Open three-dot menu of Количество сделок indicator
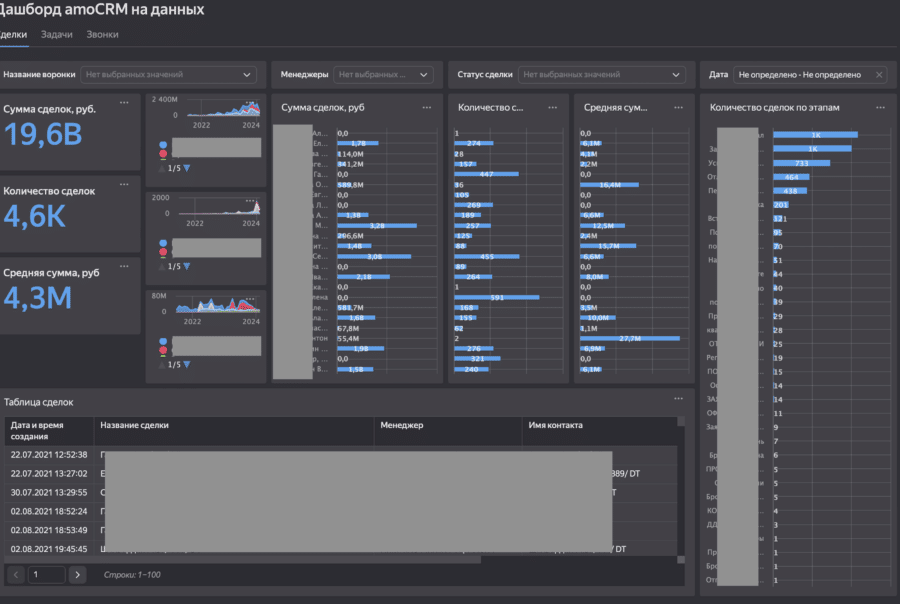900x604 pixels. point(124,185)
